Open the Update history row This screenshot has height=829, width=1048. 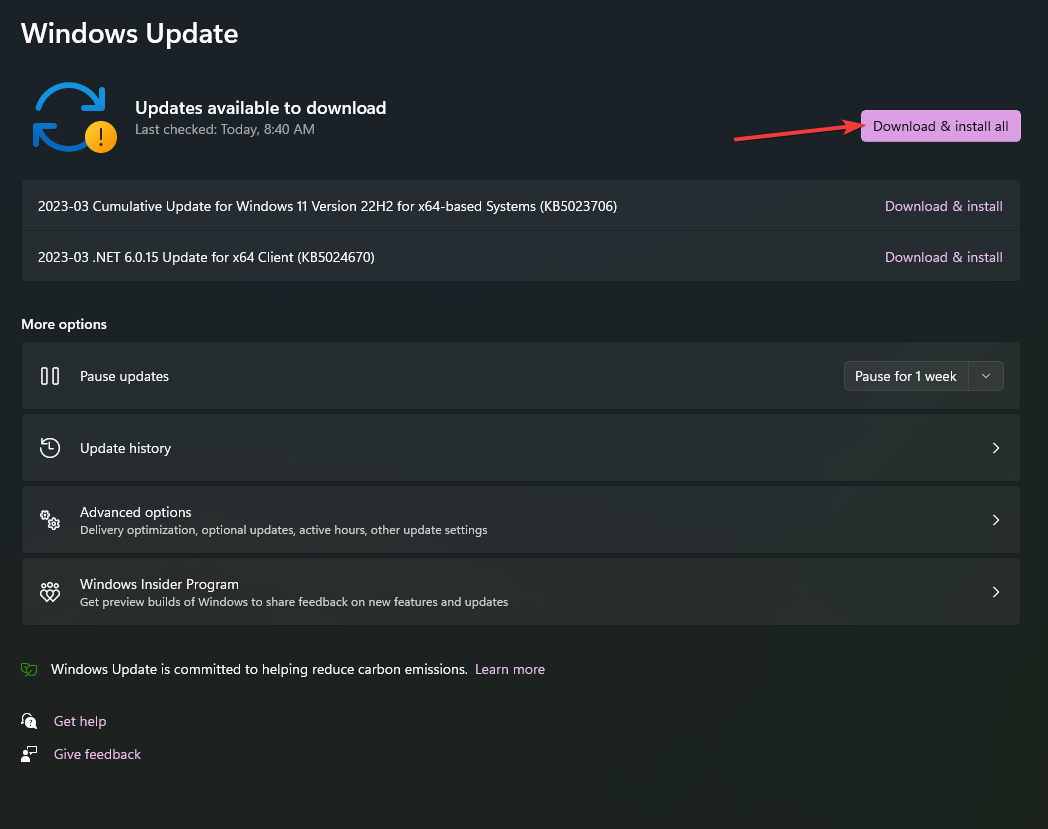coord(521,448)
